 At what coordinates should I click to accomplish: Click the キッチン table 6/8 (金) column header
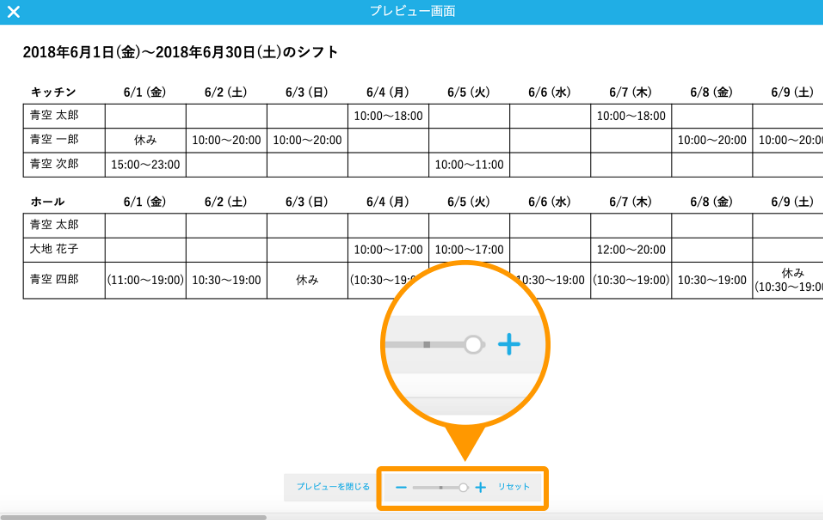pyautogui.click(x=711, y=92)
